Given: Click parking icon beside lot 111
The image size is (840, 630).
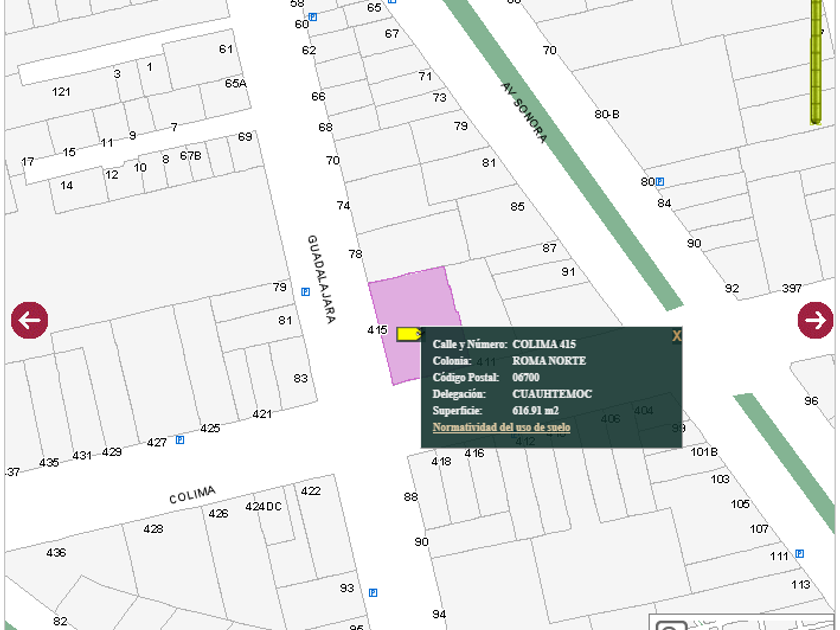Looking at the screenshot, I should [800, 554].
